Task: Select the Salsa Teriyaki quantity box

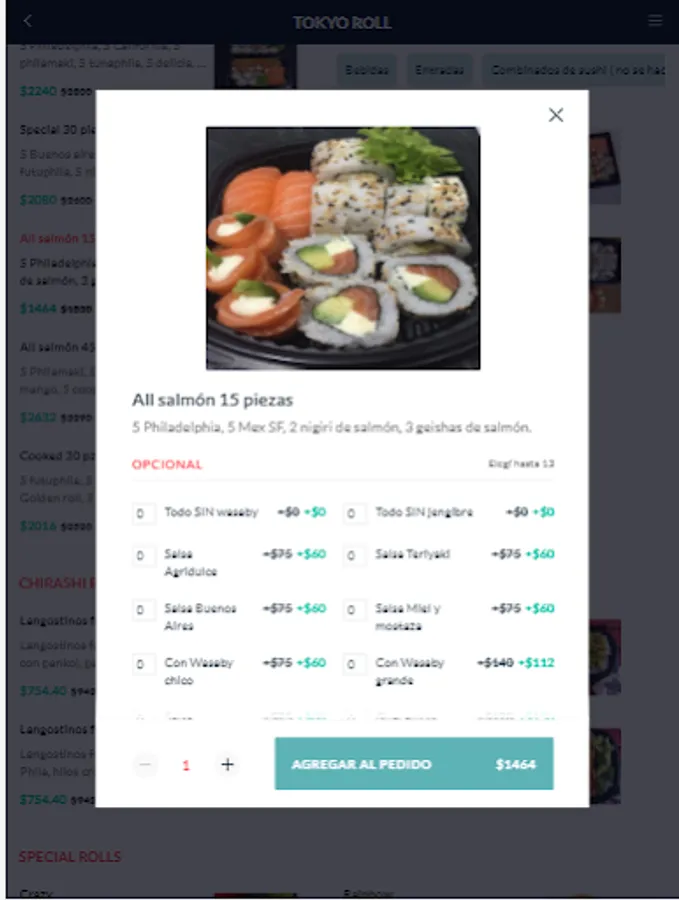Action: (352, 556)
